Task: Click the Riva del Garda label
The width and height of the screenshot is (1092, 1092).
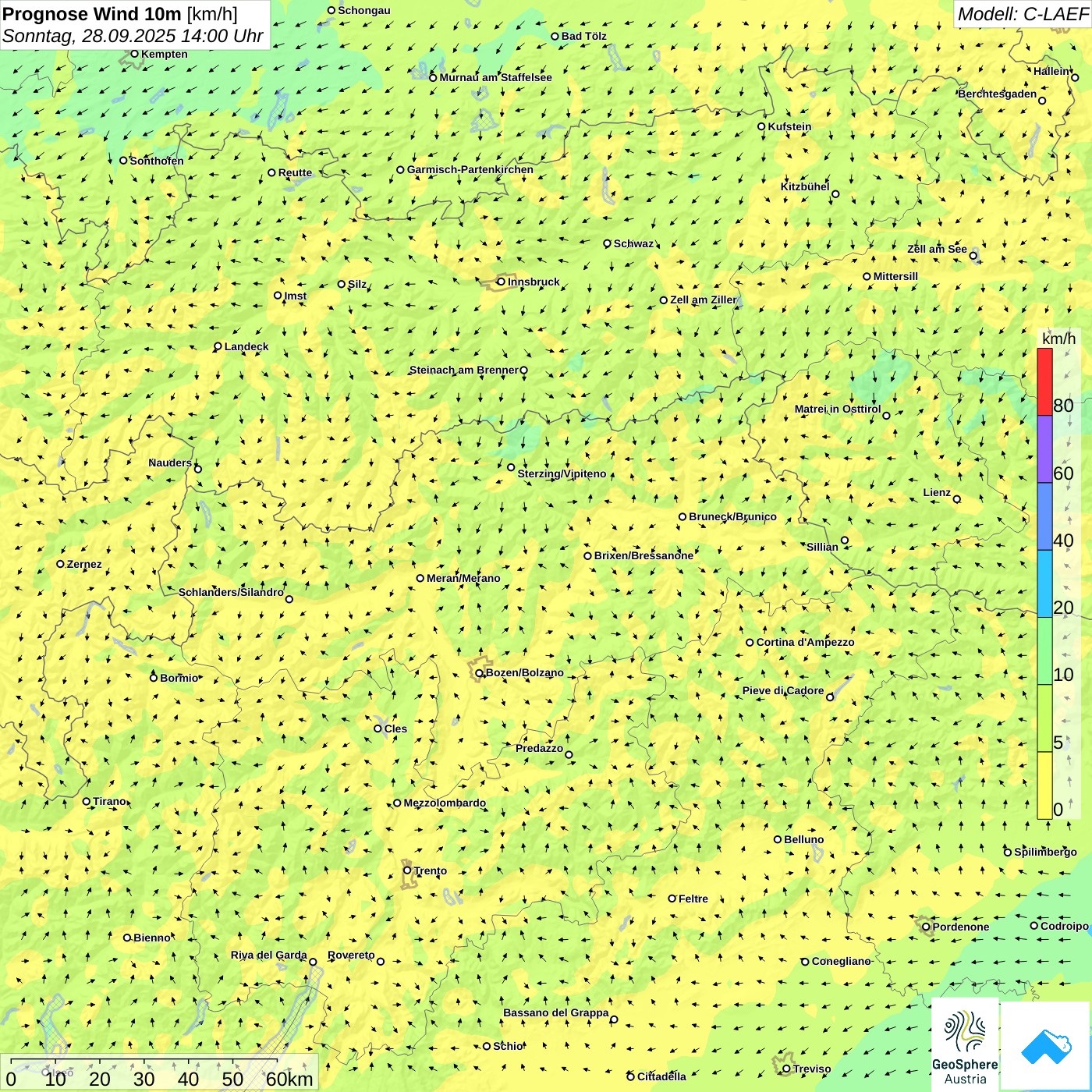Action: 269,955
